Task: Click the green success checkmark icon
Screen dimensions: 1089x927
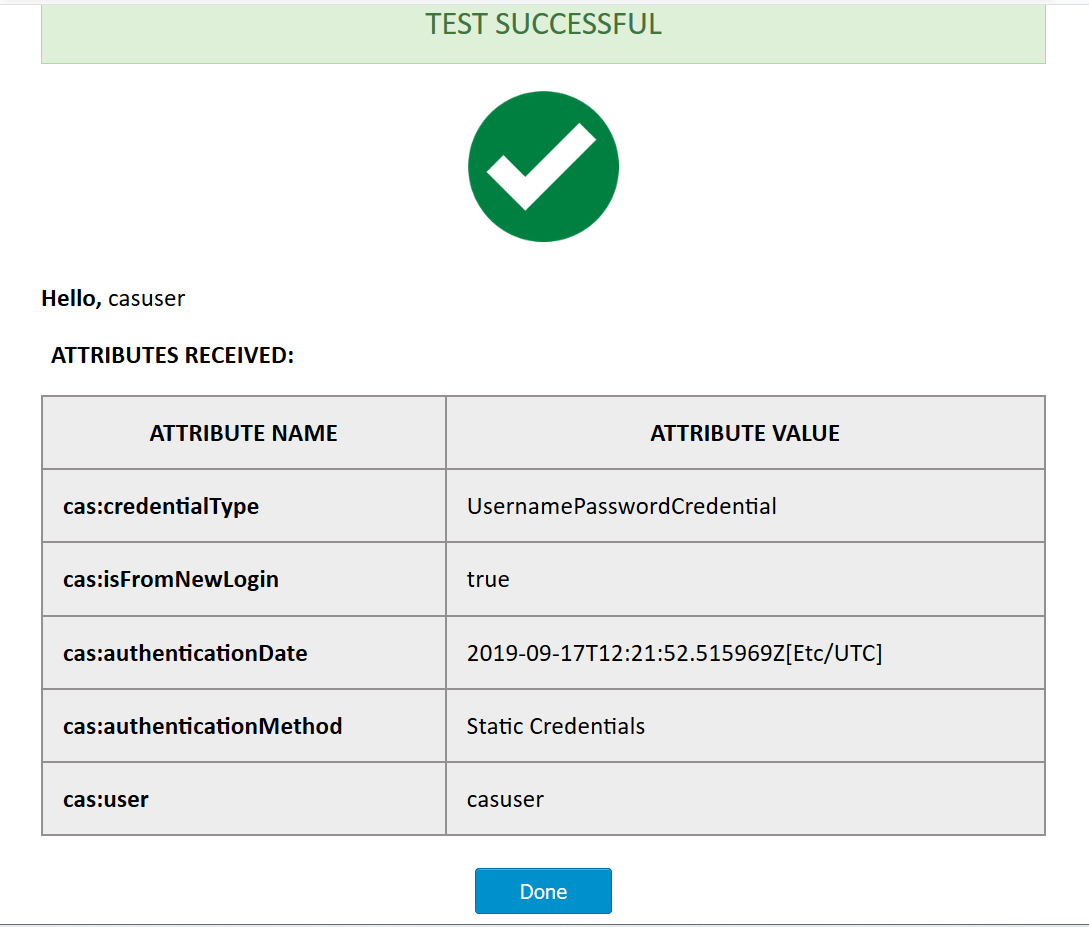Action: [543, 166]
